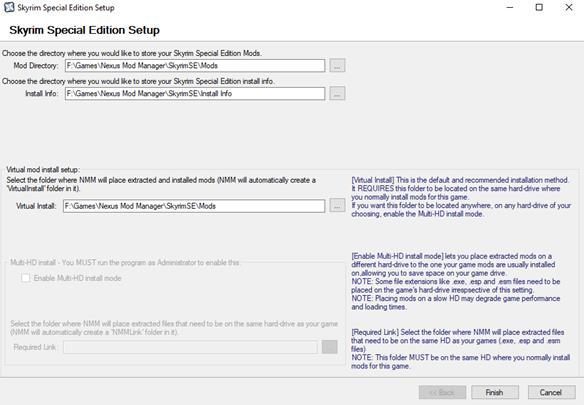Click the Cancel button

pos(551,392)
